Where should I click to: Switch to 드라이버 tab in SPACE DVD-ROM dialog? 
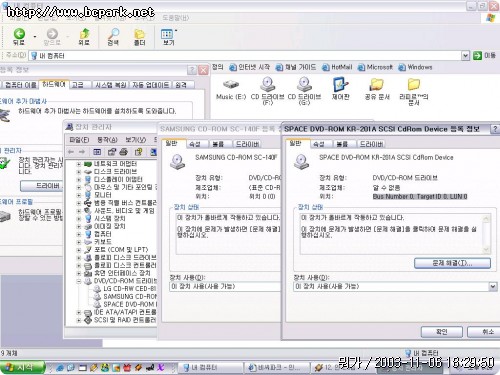point(371,144)
